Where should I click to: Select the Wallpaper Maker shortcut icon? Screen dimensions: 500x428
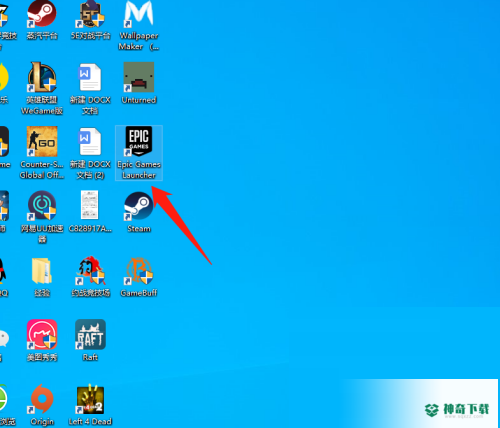tap(139, 13)
